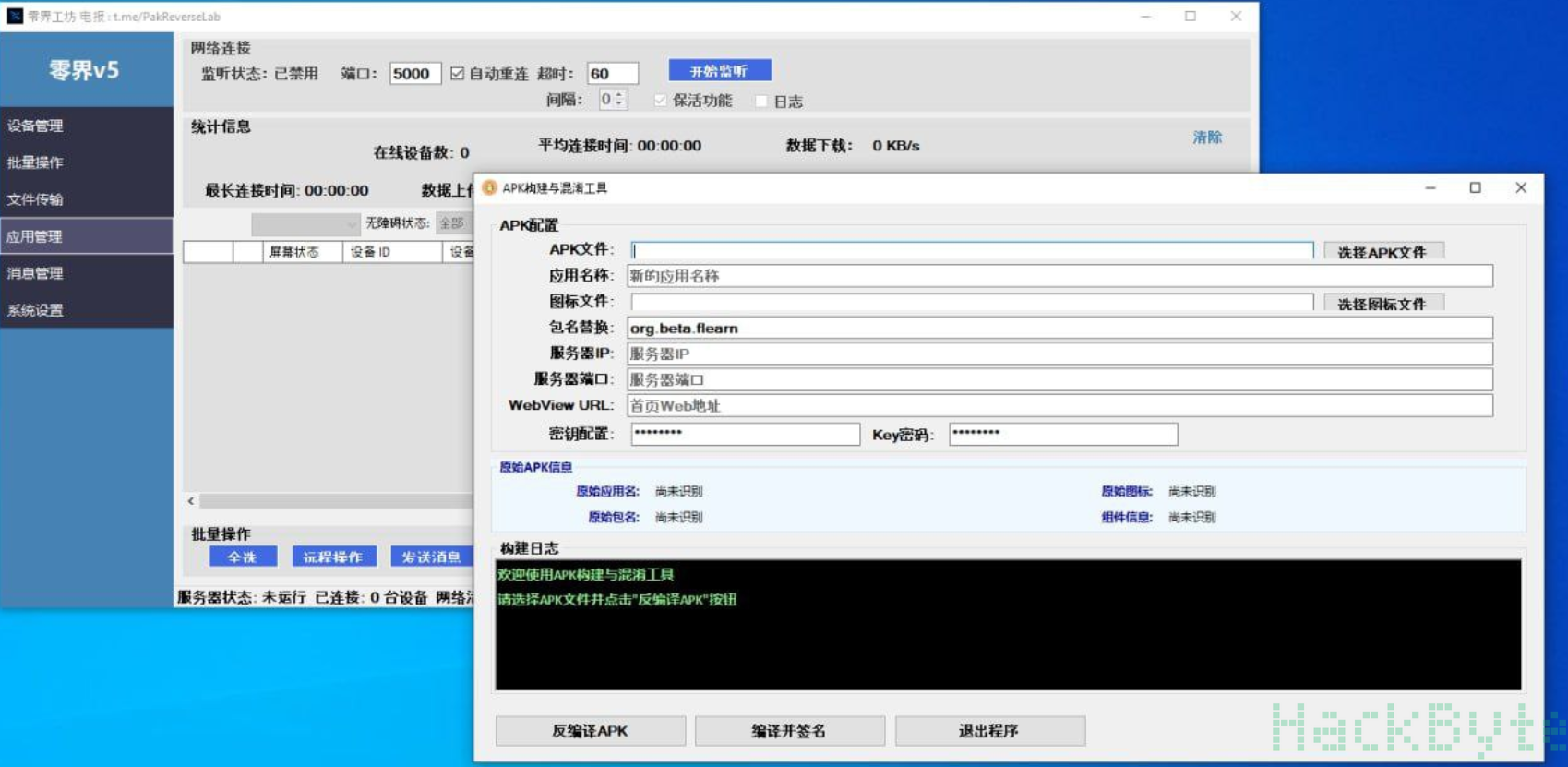Viewport: 1568px width, 767px height.
Task: Click the 端口 field showing 5000
Action: pyautogui.click(x=415, y=74)
